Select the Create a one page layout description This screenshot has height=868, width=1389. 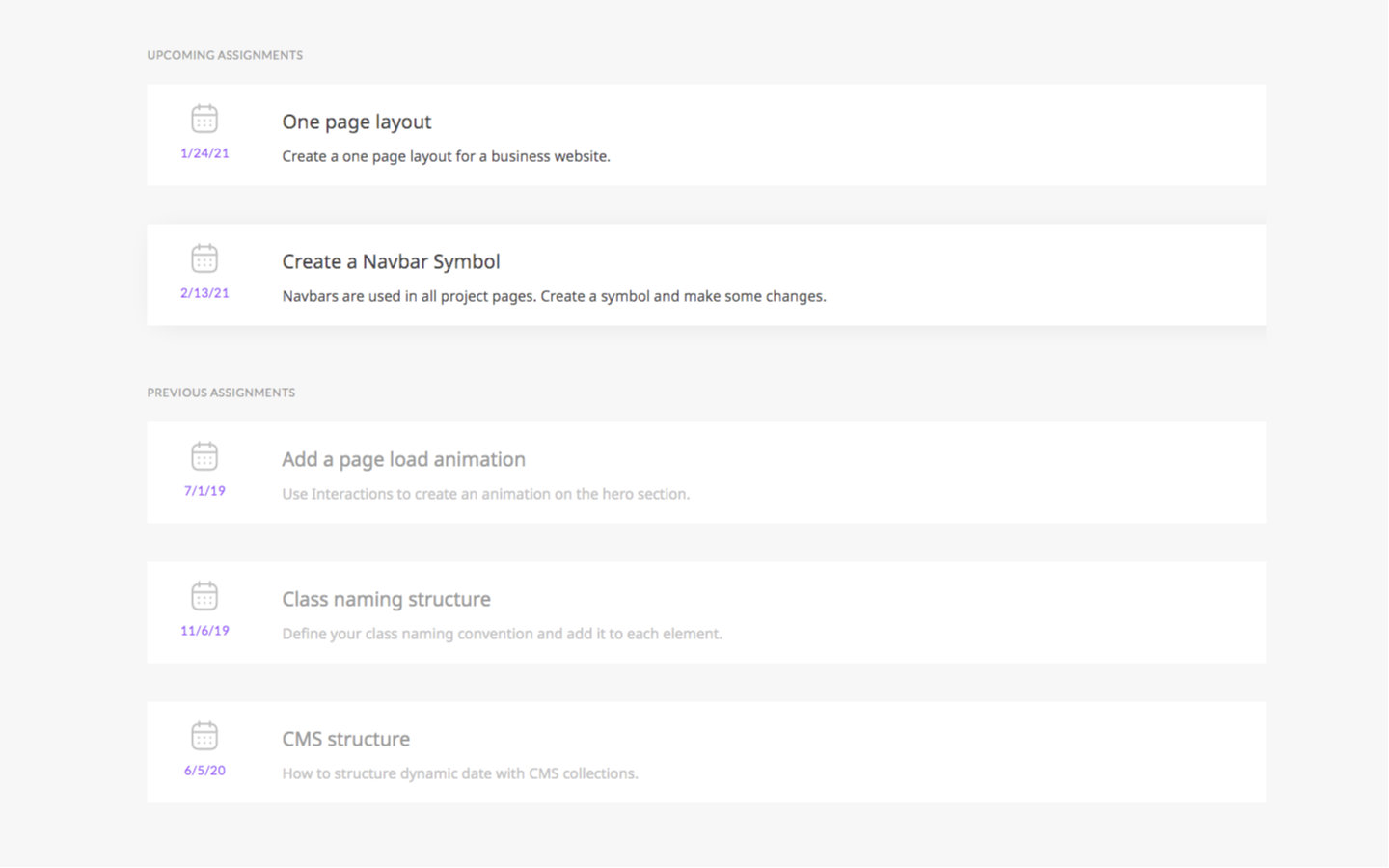(x=446, y=155)
